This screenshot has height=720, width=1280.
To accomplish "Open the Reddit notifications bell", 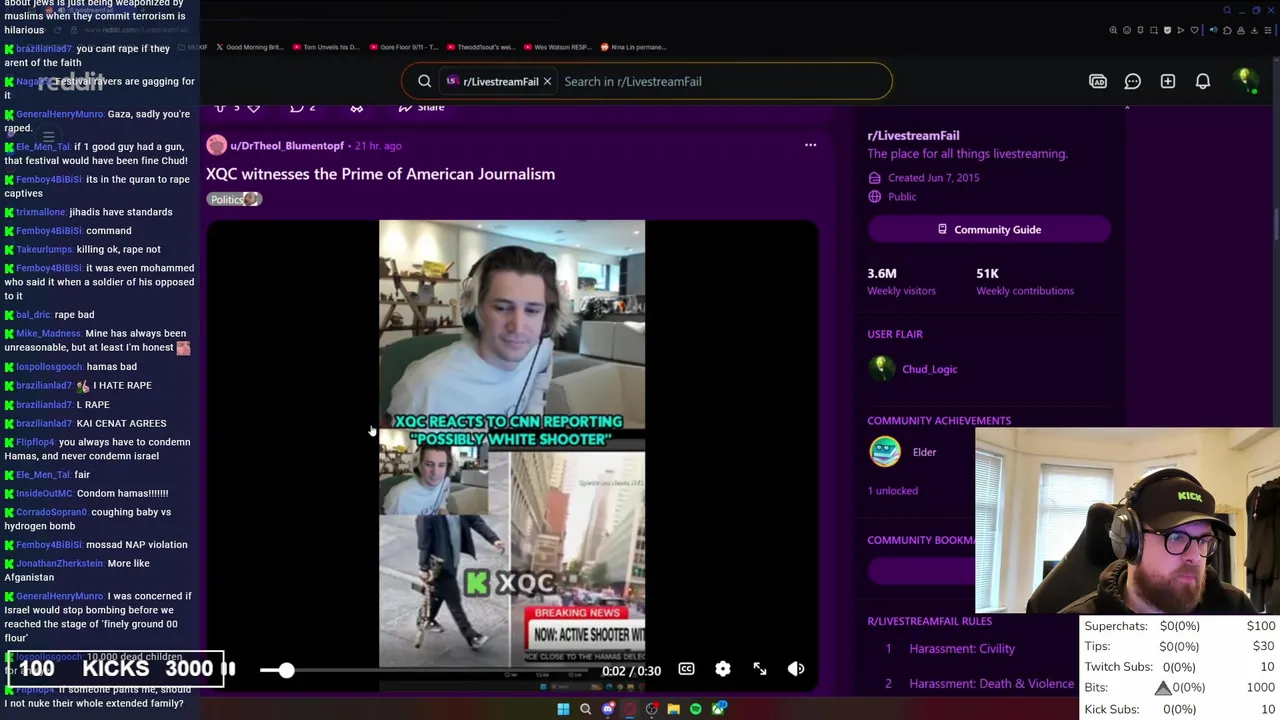I will pos(1203,81).
